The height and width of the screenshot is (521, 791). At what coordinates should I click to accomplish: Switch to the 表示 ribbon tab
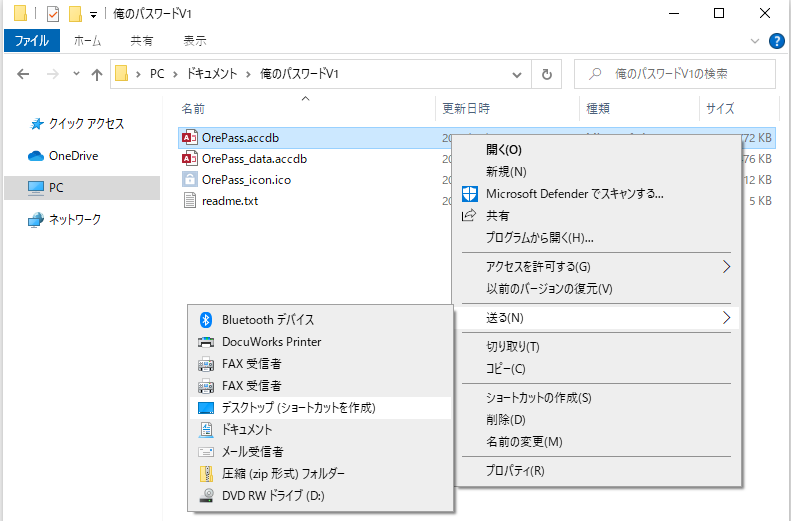[x=195, y=41]
